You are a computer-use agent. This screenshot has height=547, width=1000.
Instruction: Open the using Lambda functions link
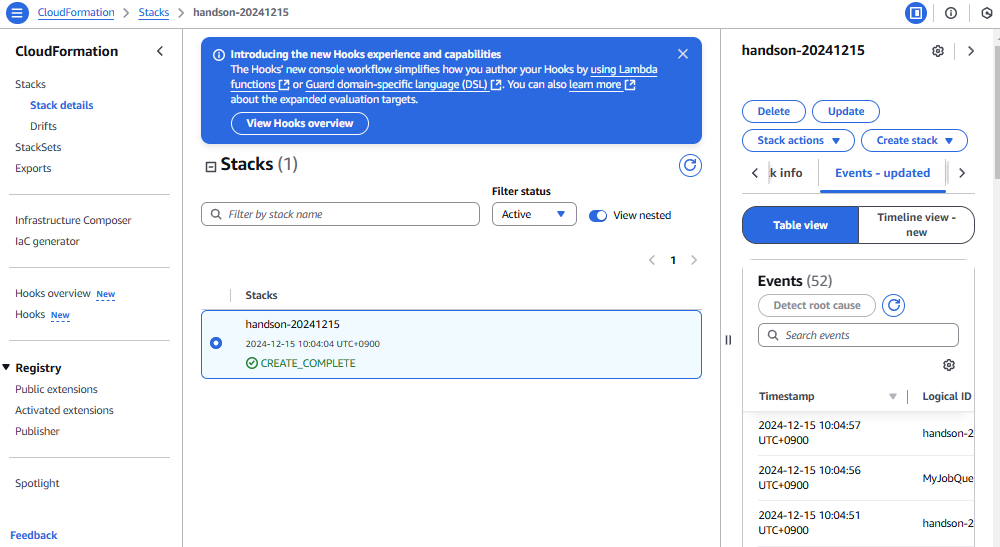point(624,69)
